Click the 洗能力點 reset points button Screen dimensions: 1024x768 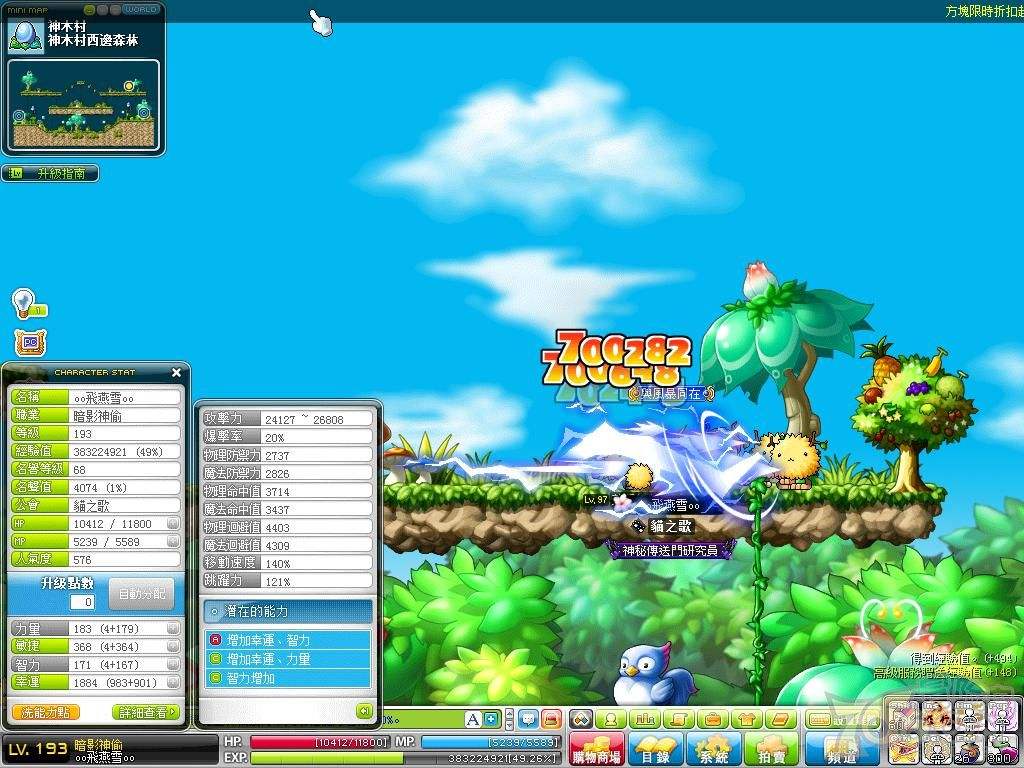point(46,712)
